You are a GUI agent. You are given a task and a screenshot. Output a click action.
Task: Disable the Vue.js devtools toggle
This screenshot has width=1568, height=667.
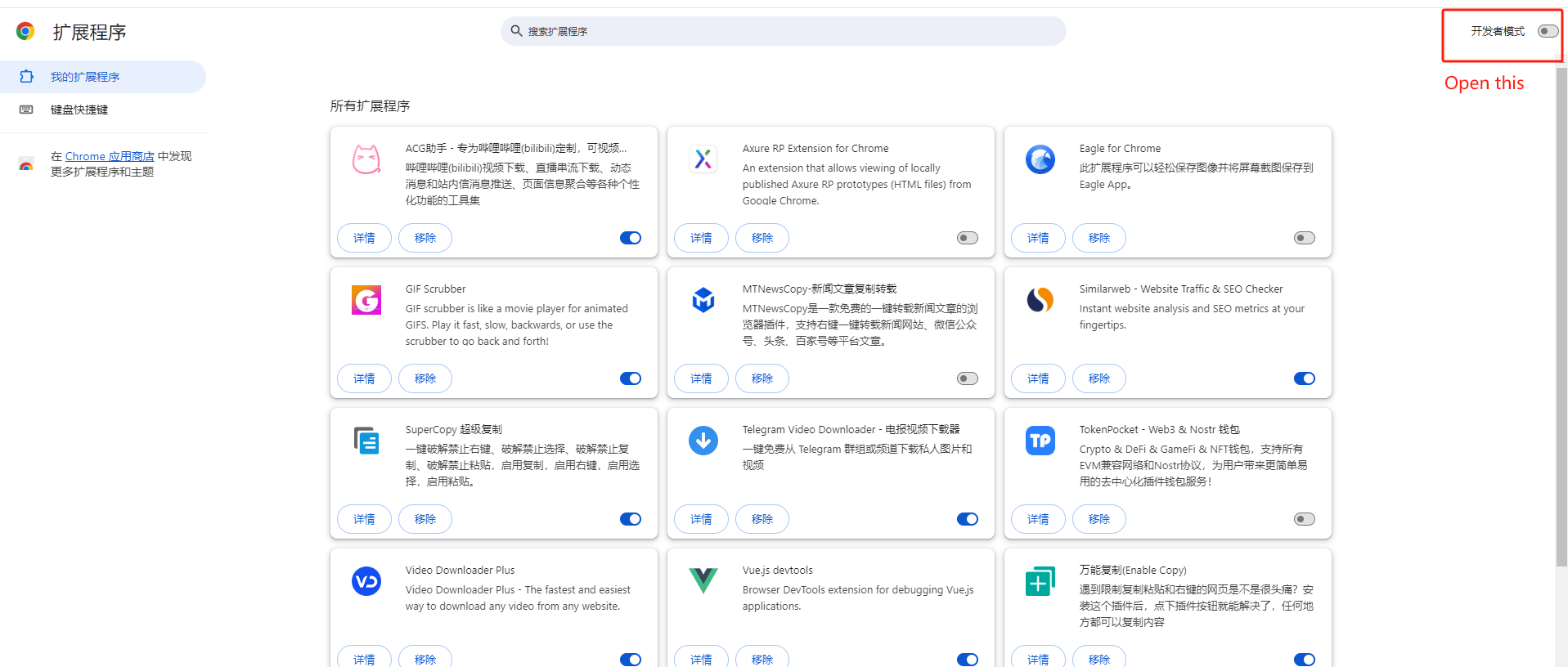pos(968,659)
